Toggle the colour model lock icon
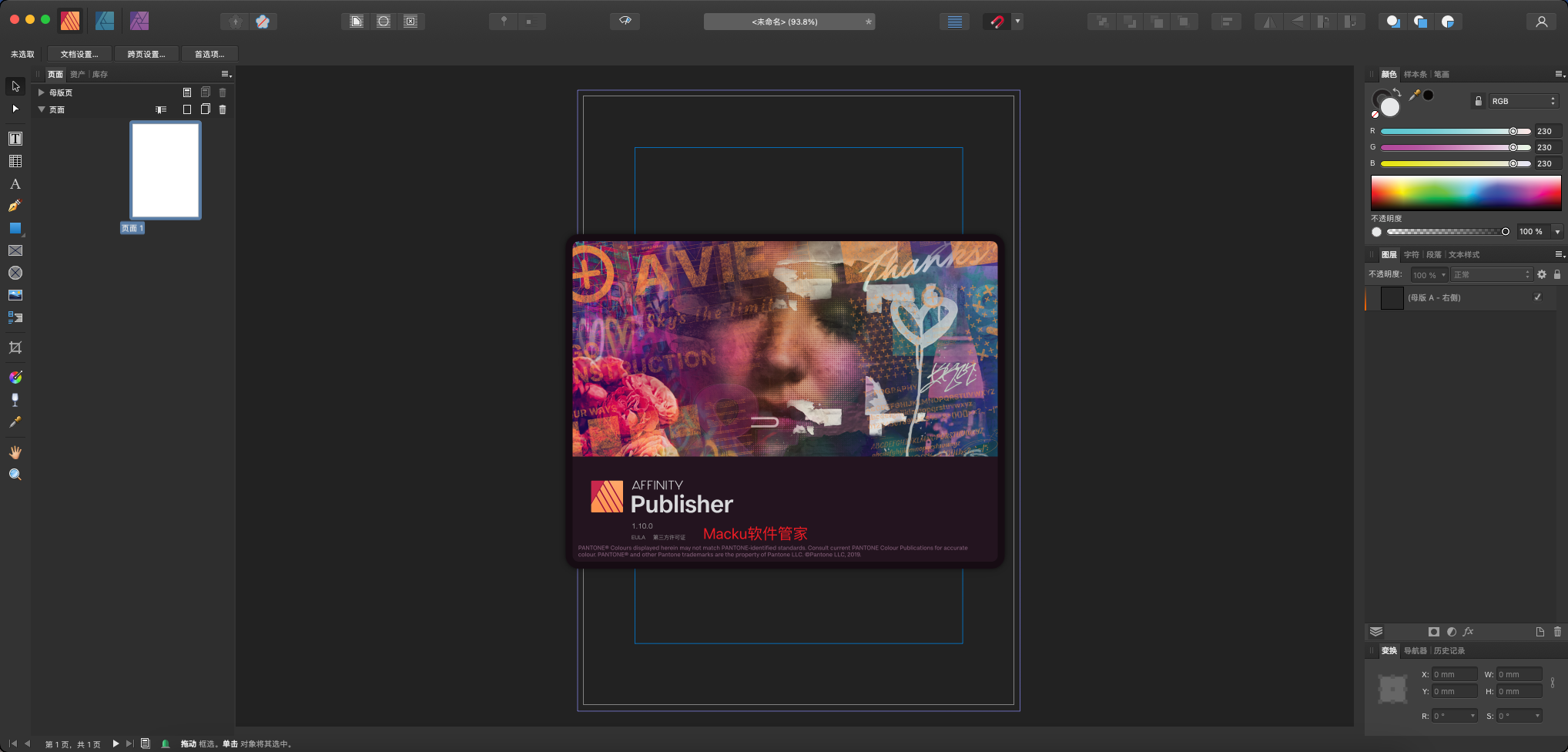This screenshot has height=752, width=1568. [x=1478, y=101]
